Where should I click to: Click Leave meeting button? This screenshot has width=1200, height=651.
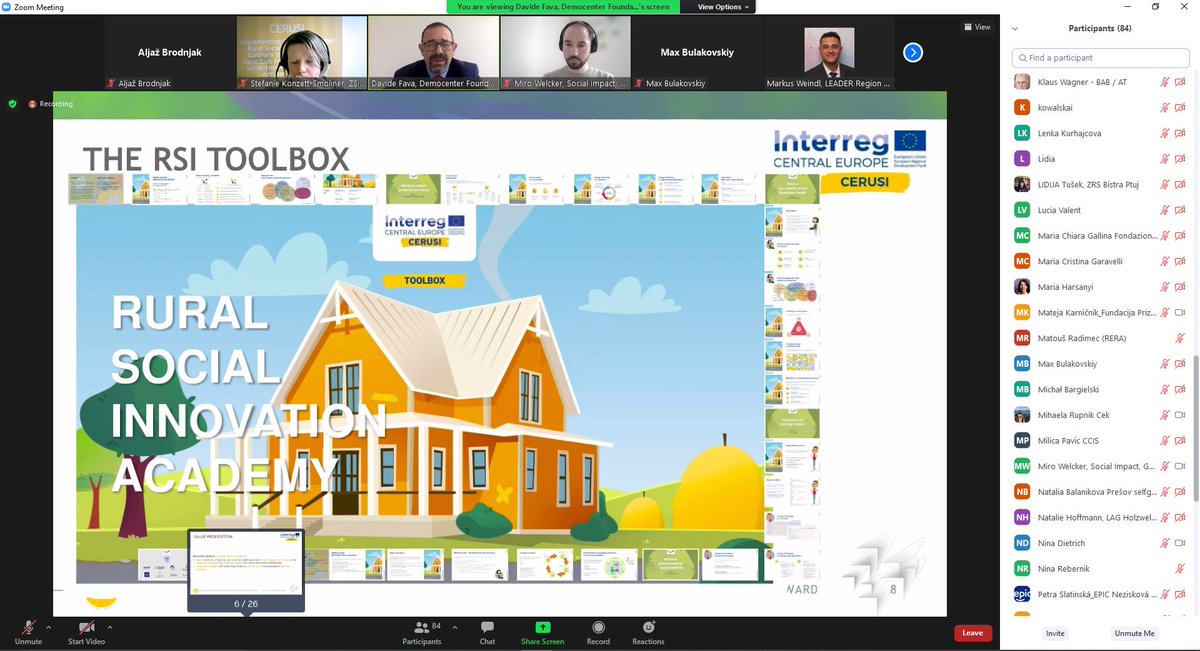coord(972,633)
